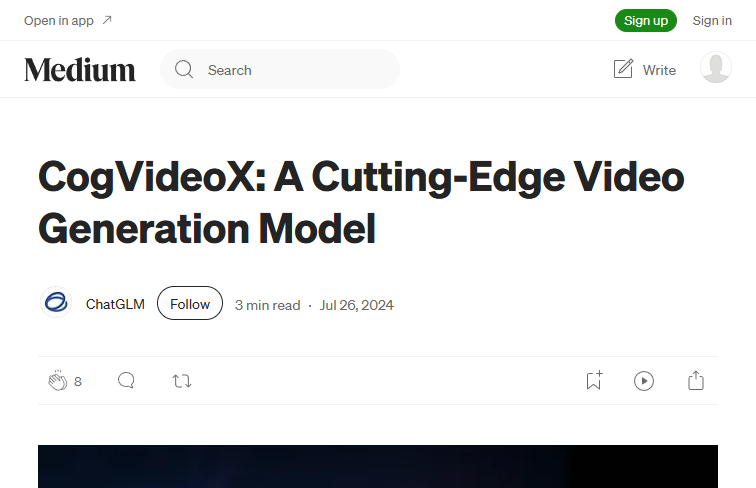Click the Jul 26, 2024 date
This screenshot has height=488, width=756.
(356, 305)
